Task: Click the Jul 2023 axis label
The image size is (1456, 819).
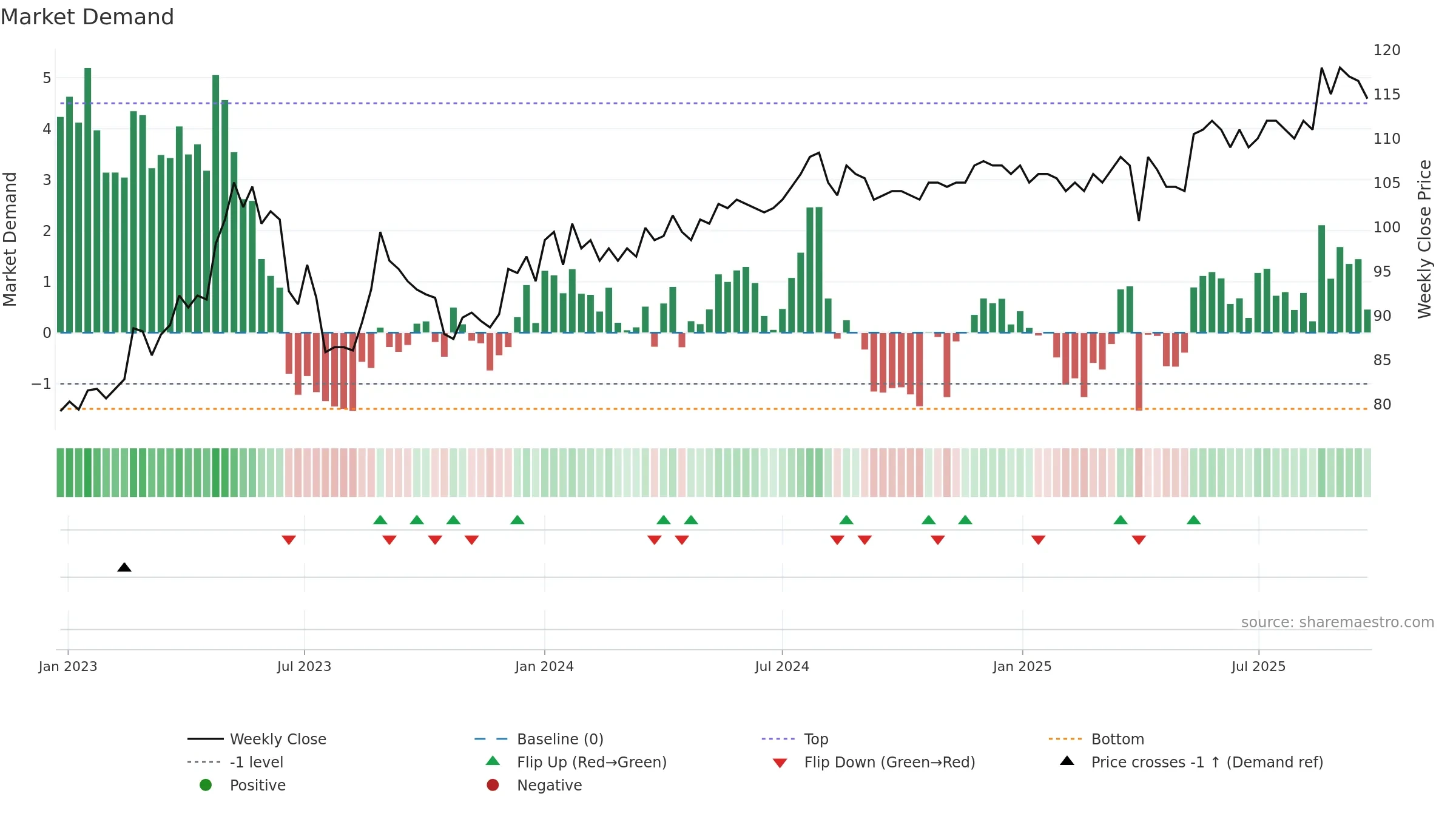Action: click(304, 666)
